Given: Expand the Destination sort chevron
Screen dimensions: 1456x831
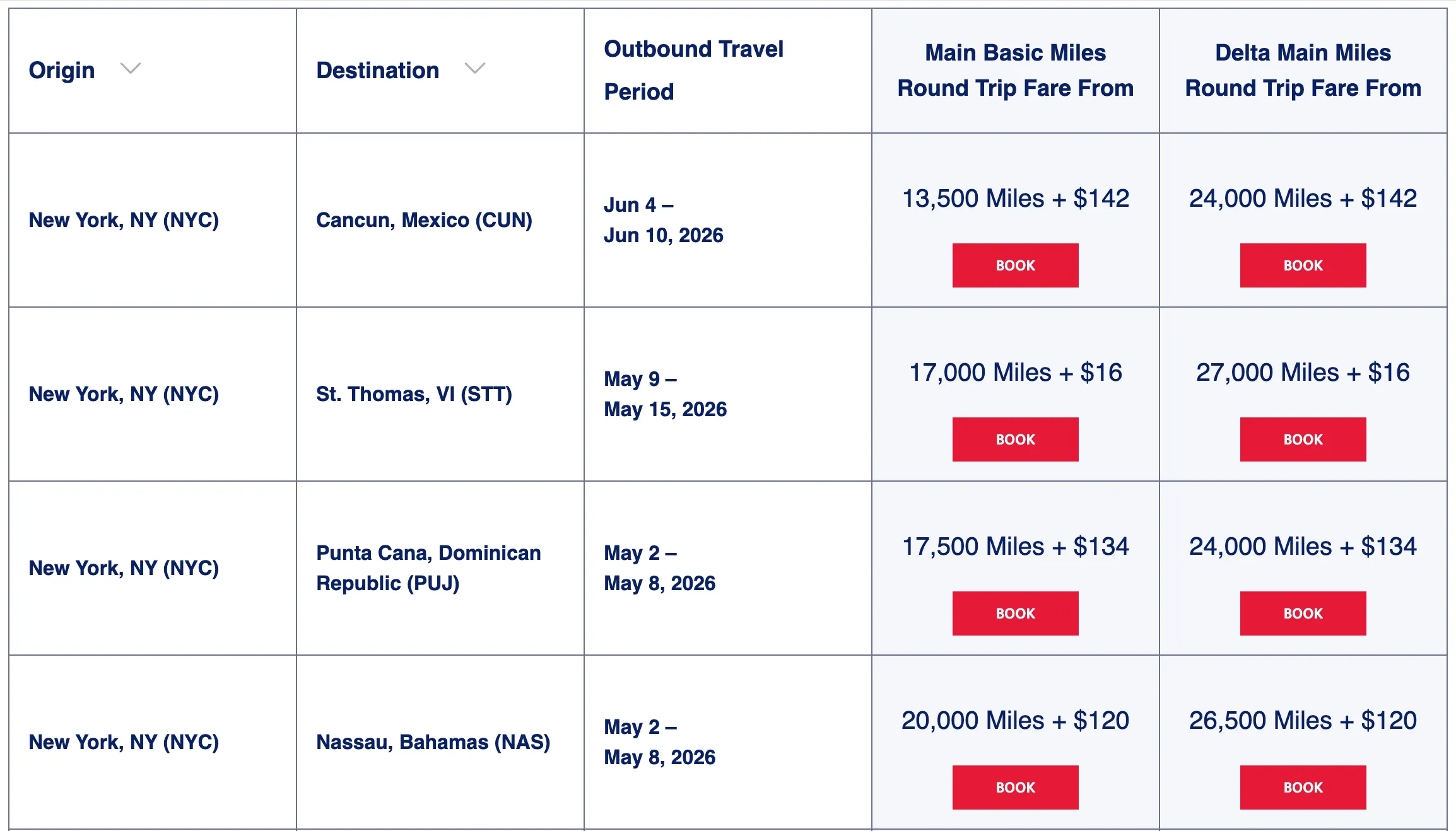Looking at the screenshot, I should point(474,68).
